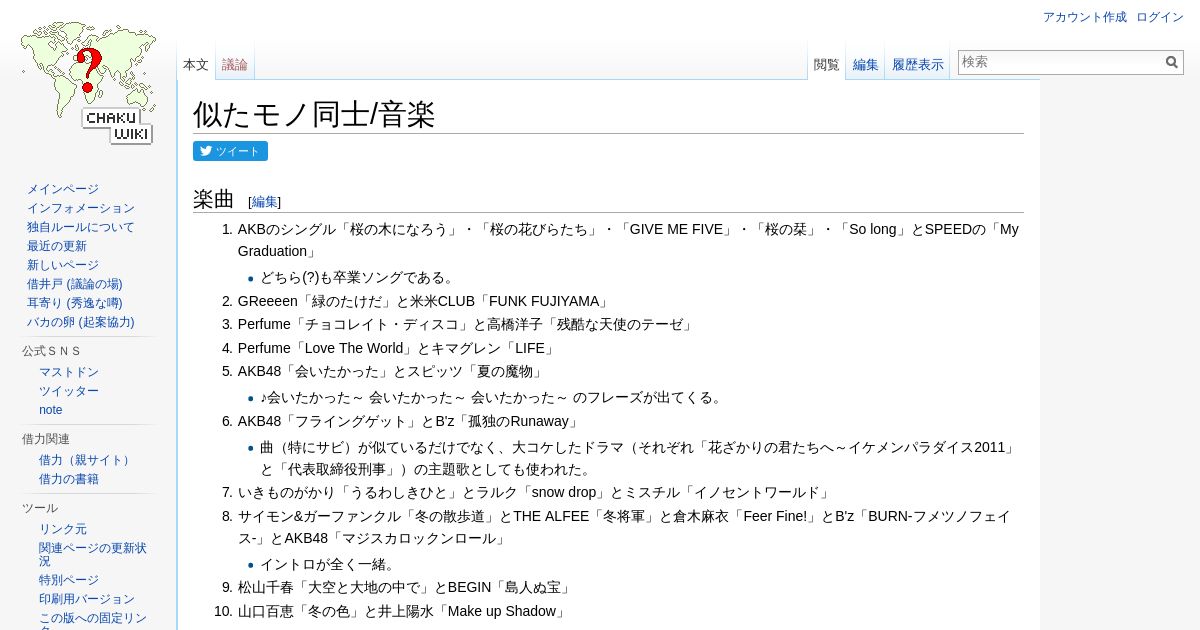
Task: Open 新しいページ sidebar link
Action: 63,265
